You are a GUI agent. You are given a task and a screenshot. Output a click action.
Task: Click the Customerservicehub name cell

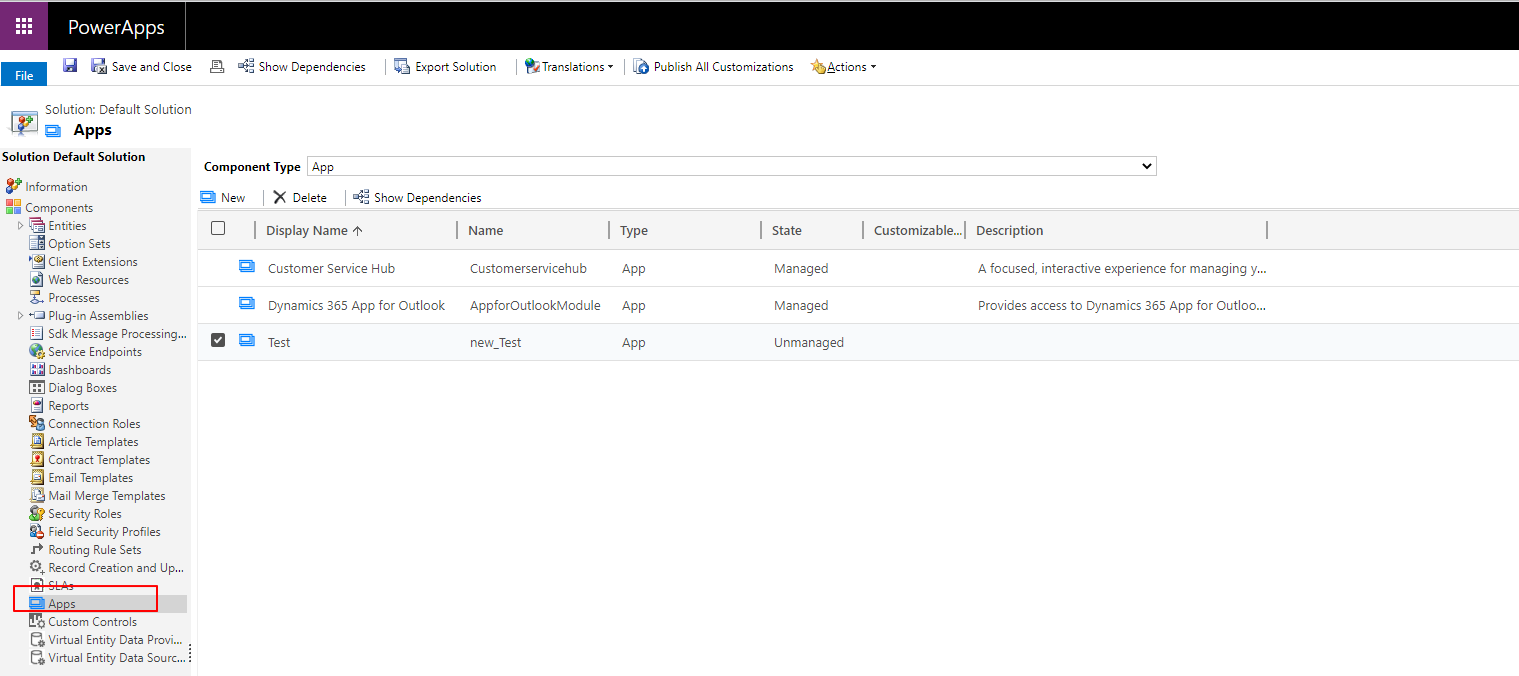coord(528,268)
